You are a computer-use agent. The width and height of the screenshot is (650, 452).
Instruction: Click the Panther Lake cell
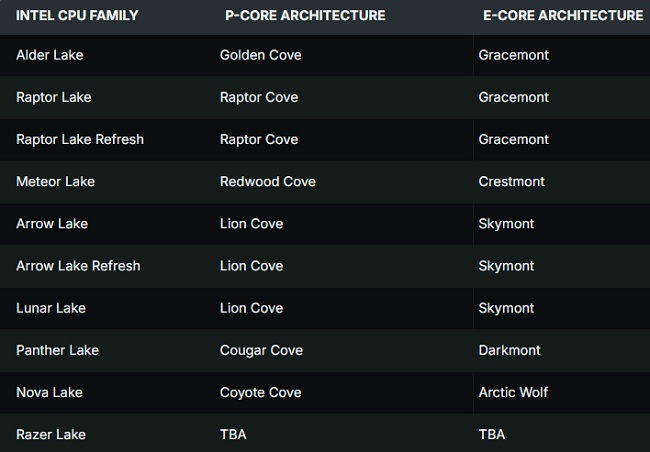tap(57, 350)
